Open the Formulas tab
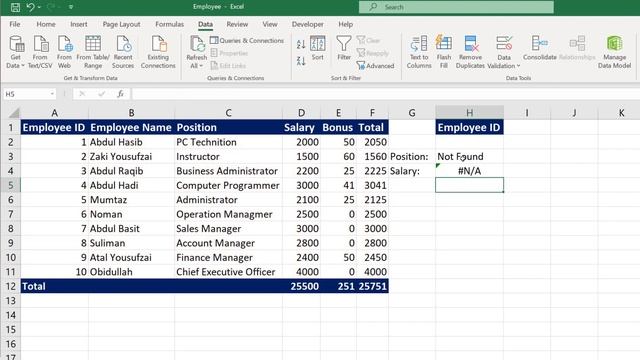Screen dimensions: 640x360 (x=169, y=24)
